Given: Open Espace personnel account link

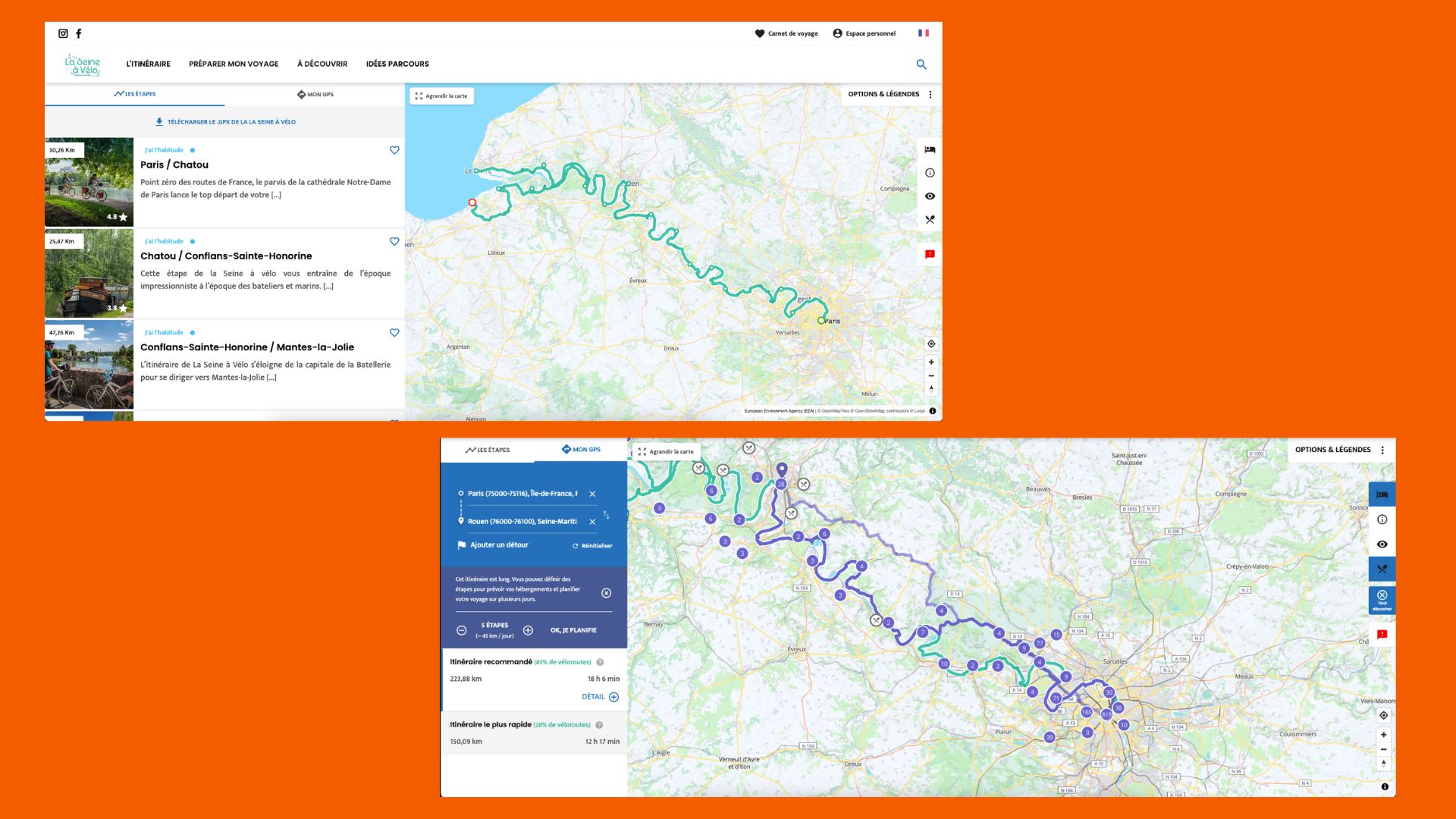Looking at the screenshot, I should point(864,33).
